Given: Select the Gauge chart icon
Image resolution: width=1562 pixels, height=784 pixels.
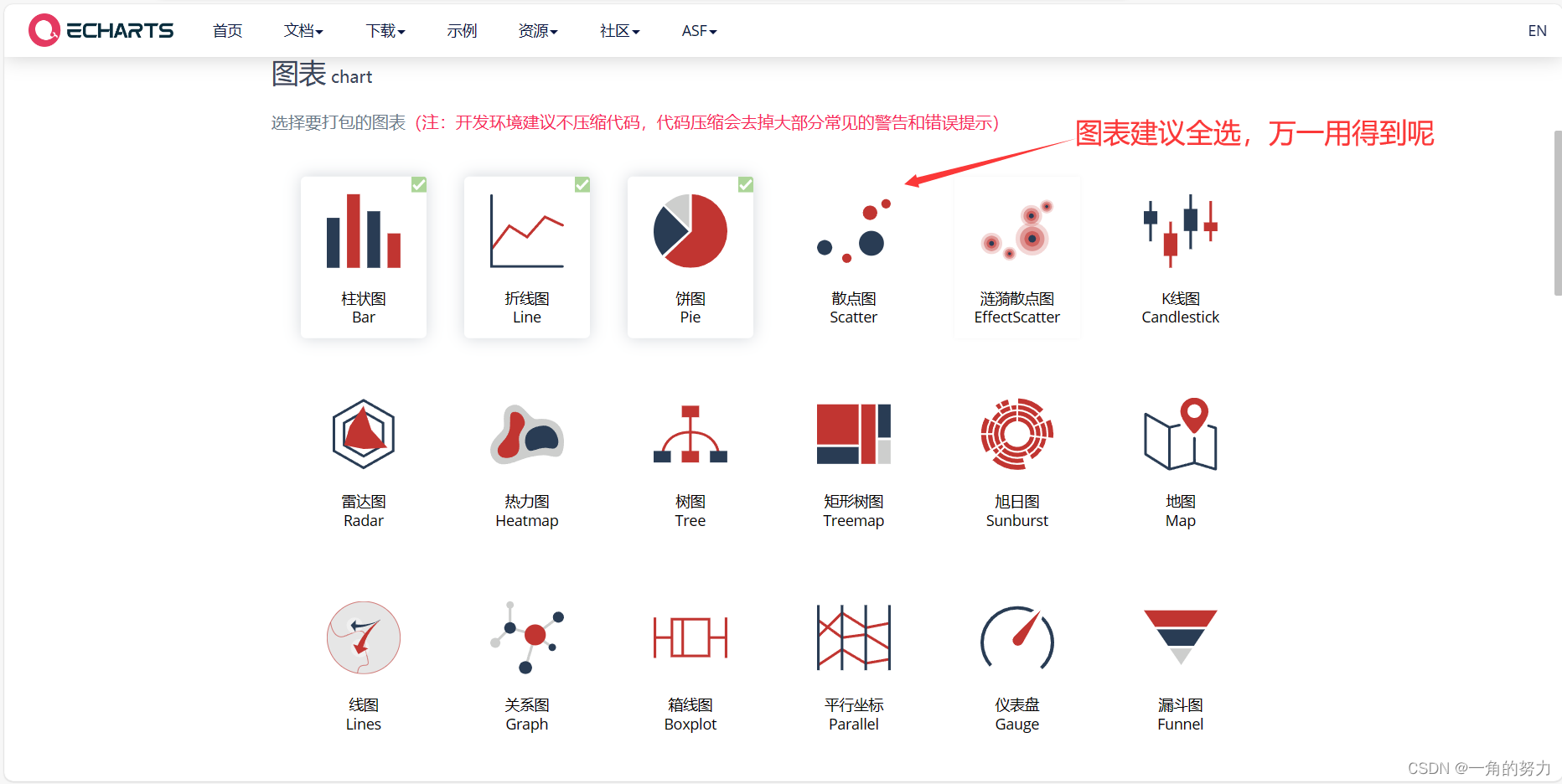Looking at the screenshot, I should 1016,638.
